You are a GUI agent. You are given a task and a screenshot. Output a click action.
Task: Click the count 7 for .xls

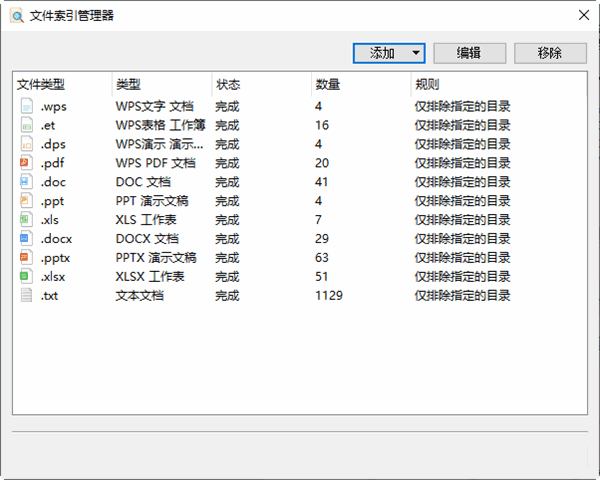pyautogui.click(x=318, y=220)
